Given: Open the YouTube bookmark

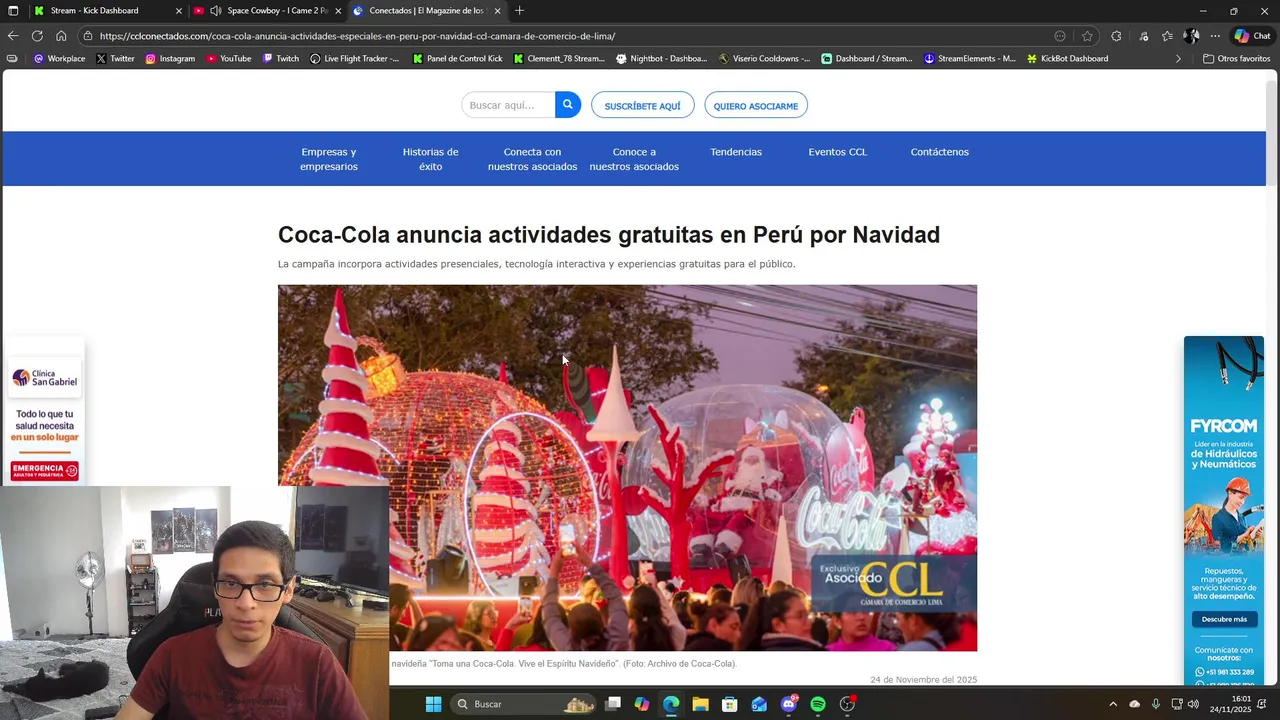Looking at the screenshot, I should 229,59.
